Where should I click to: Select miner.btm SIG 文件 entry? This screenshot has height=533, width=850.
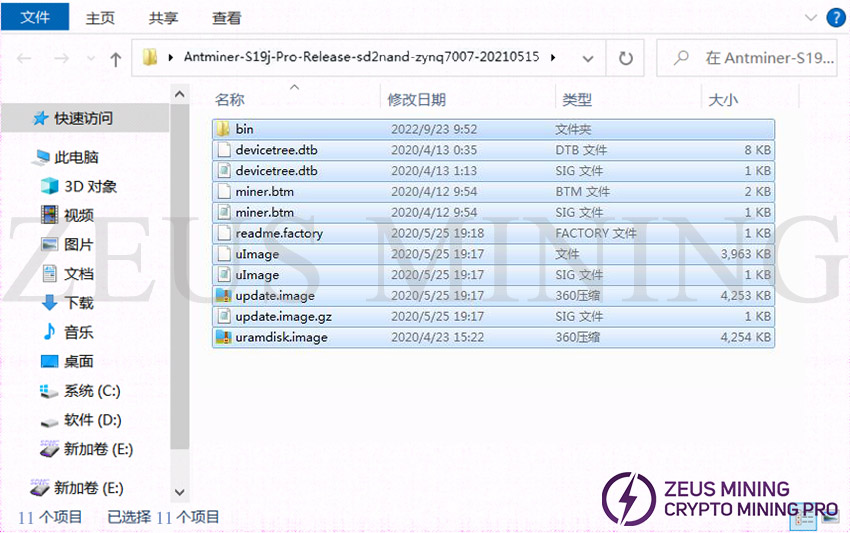pyautogui.click(x=493, y=212)
